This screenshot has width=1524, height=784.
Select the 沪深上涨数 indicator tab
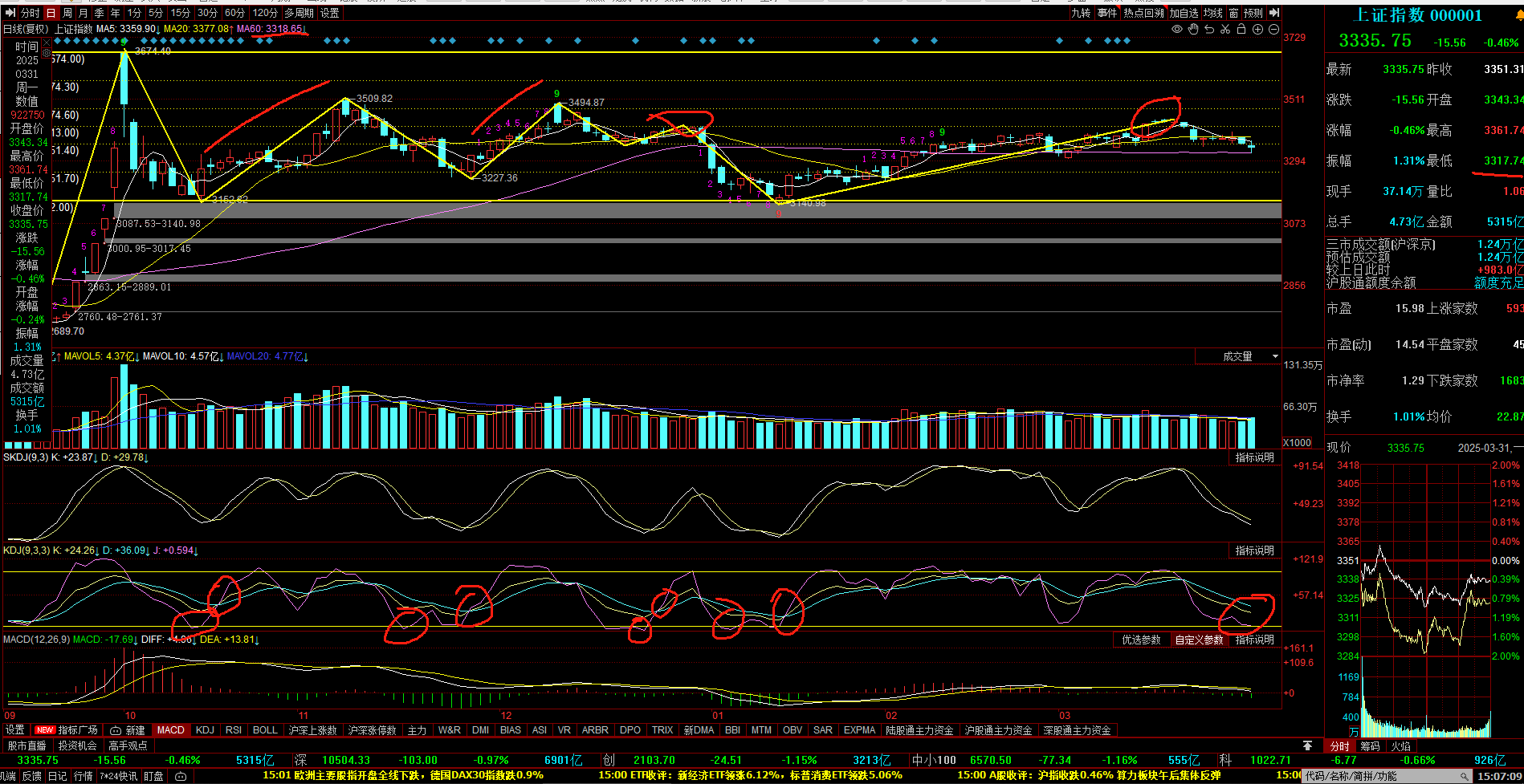tap(312, 730)
